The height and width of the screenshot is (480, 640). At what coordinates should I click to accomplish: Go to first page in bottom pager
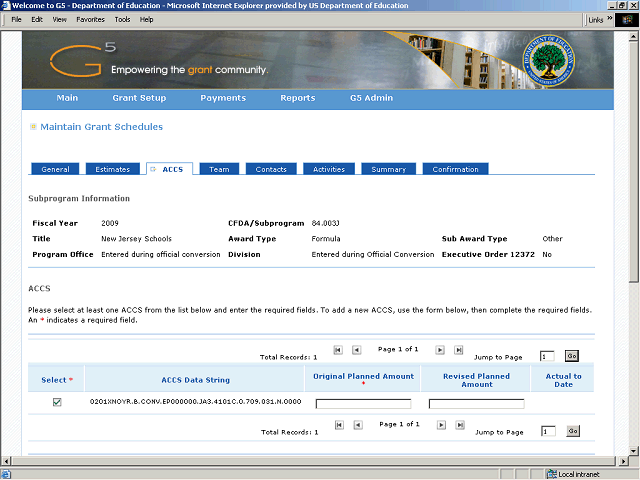(339, 425)
